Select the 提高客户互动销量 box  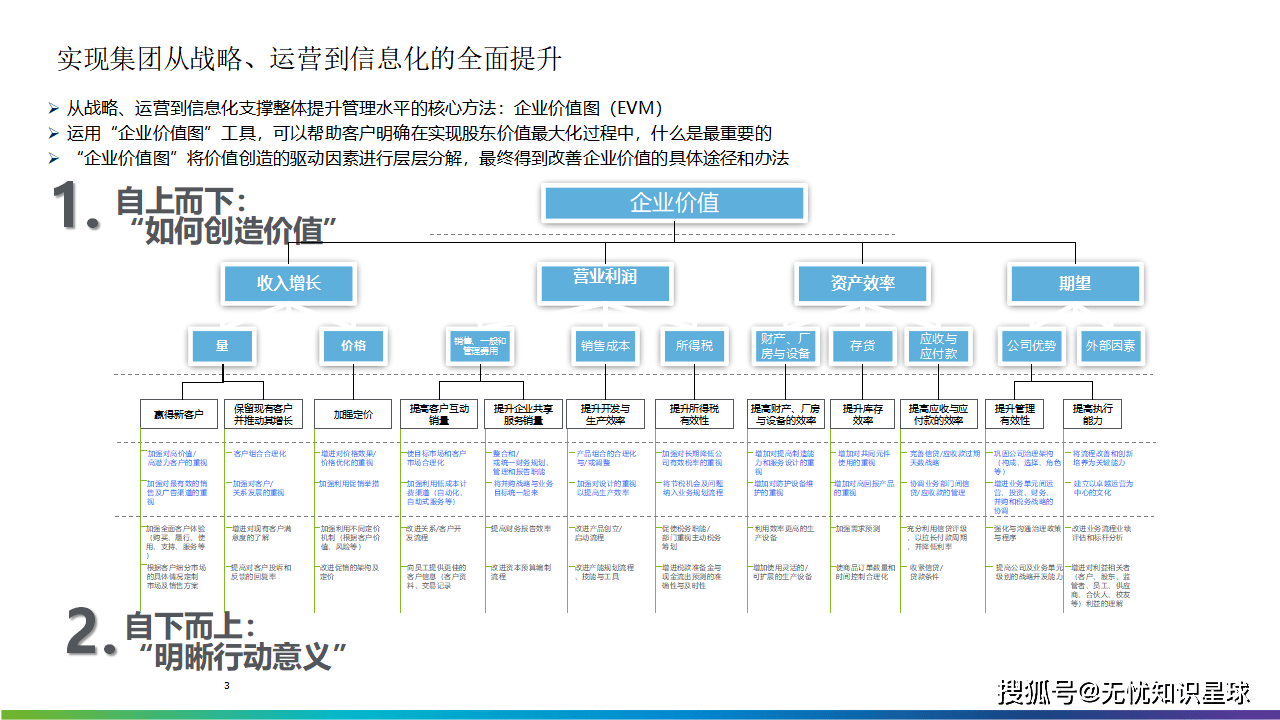point(440,414)
